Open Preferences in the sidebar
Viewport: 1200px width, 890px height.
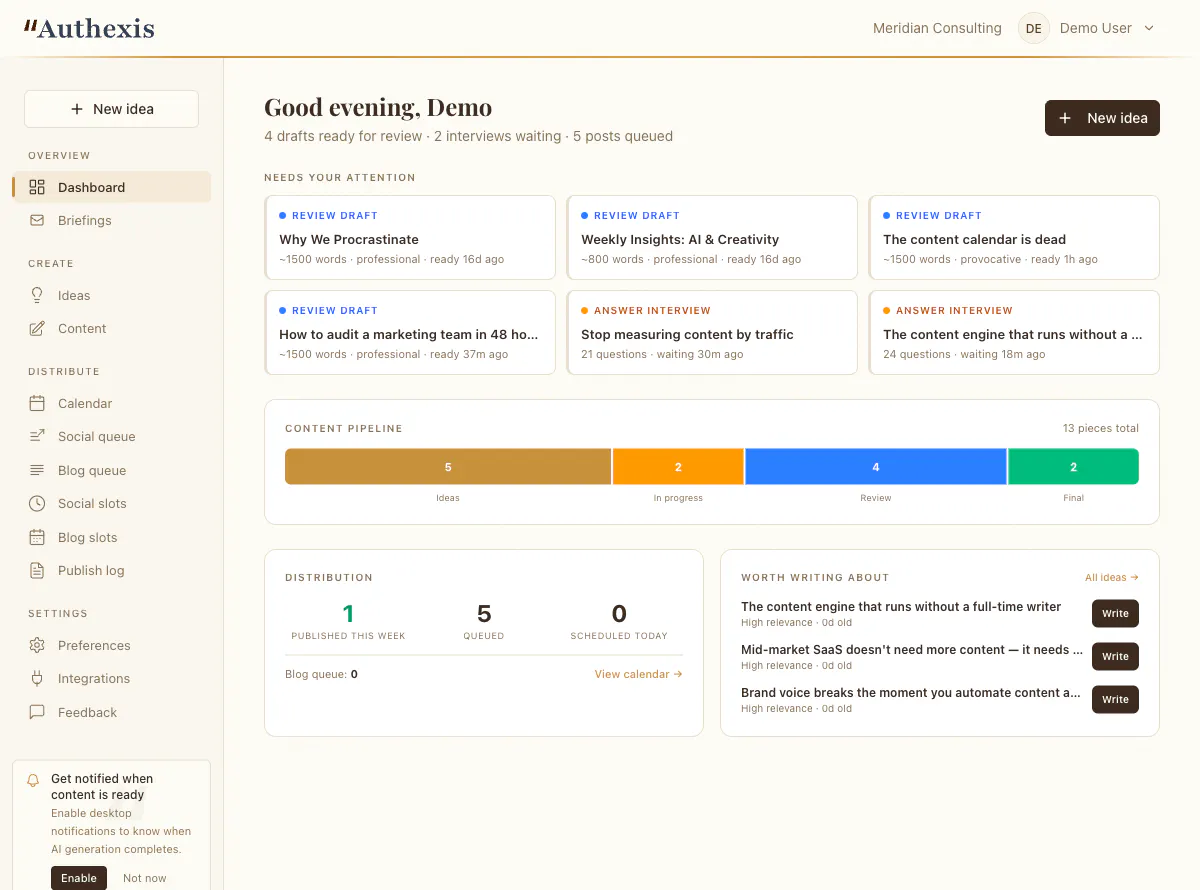tap(112, 645)
